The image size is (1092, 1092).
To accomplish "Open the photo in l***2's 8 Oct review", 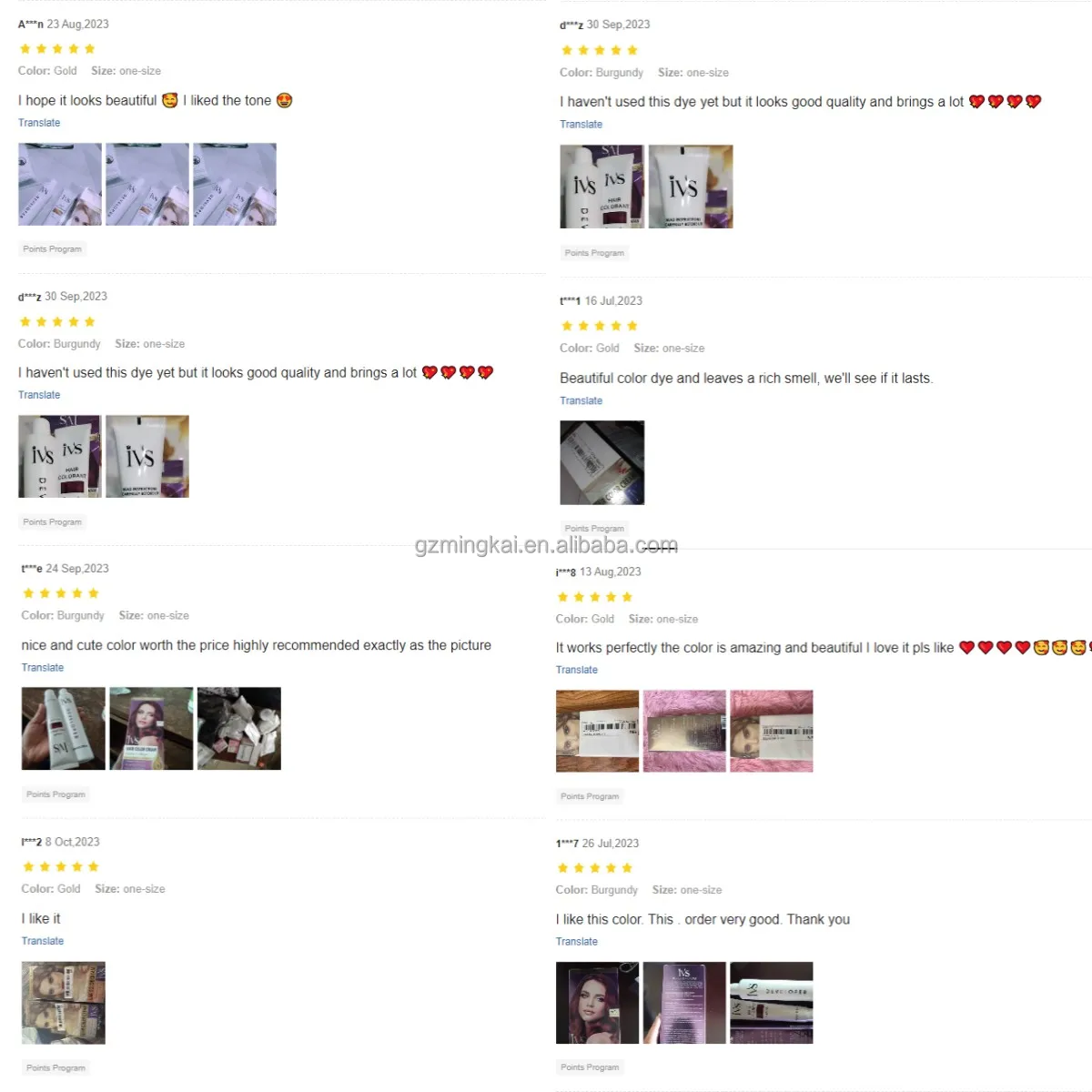I will tap(64, 1003).
